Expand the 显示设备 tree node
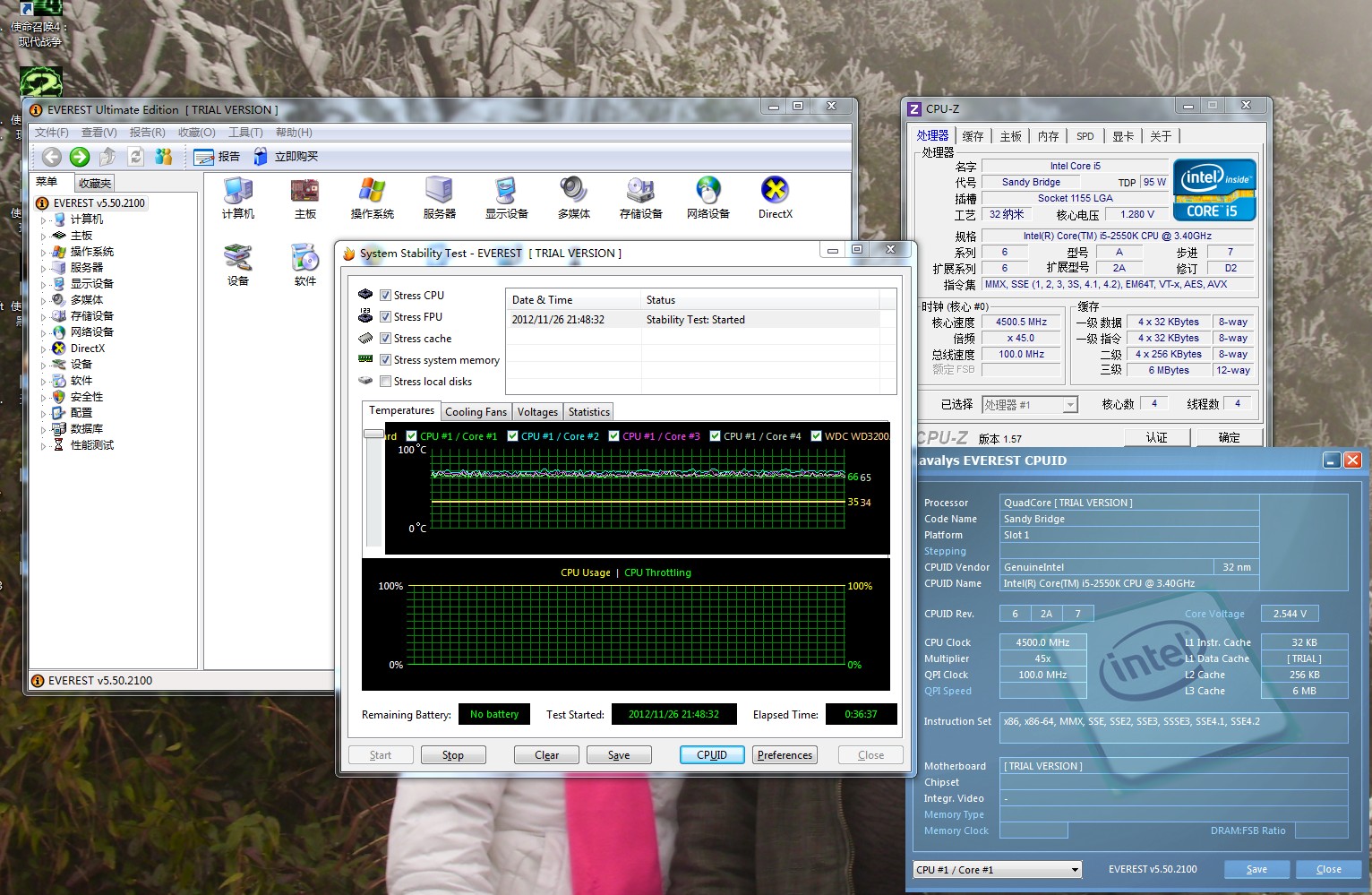 pyautogui.click(x=43, y=285)
